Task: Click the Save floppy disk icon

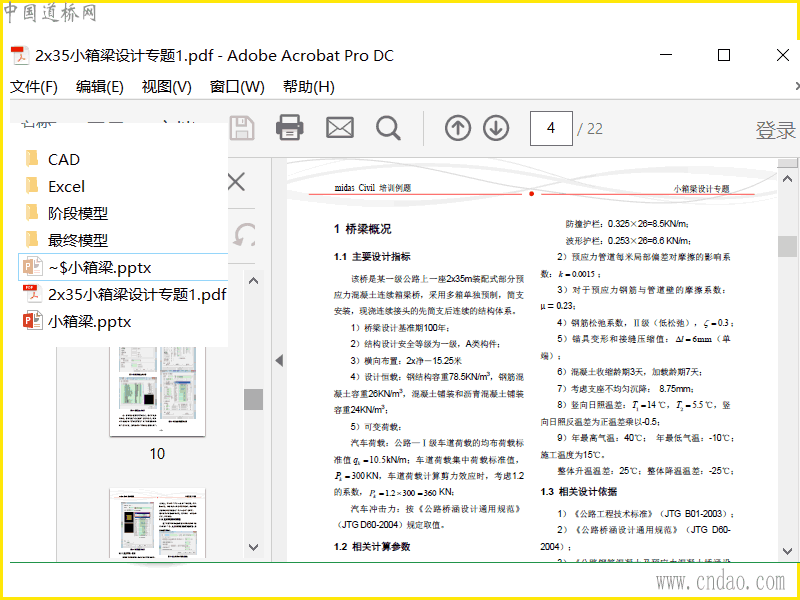Action: click(x=242, y=128)
